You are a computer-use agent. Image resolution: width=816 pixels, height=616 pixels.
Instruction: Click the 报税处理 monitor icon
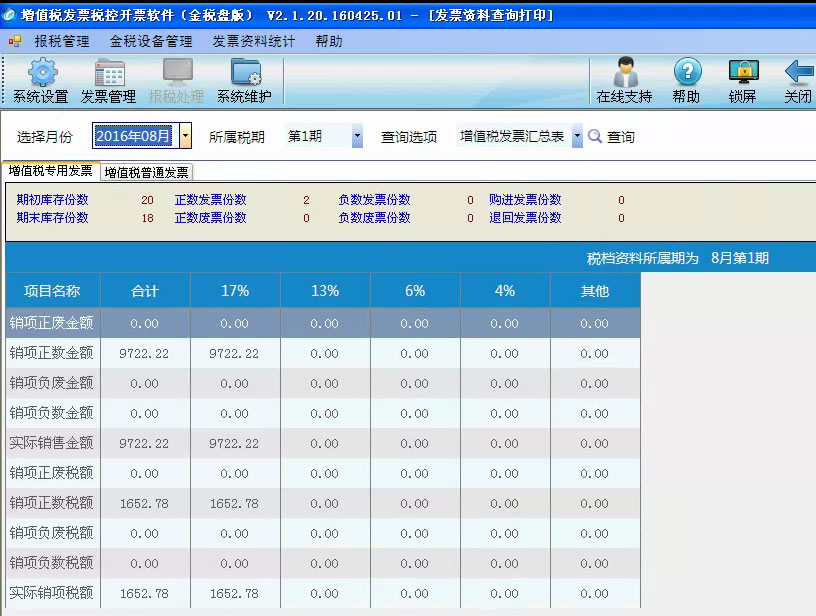tap(176, 74)
